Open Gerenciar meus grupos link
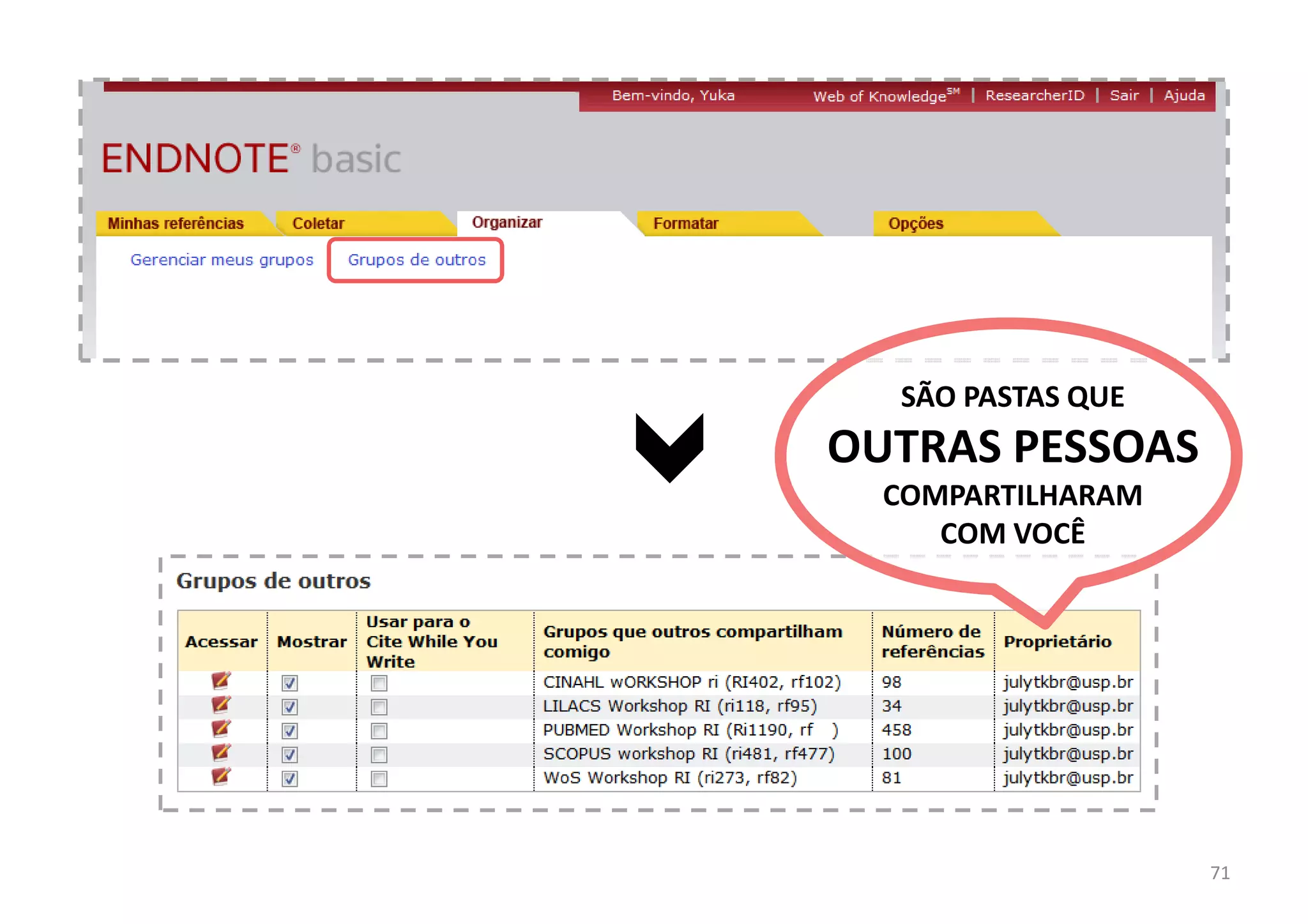 [222, 260]
